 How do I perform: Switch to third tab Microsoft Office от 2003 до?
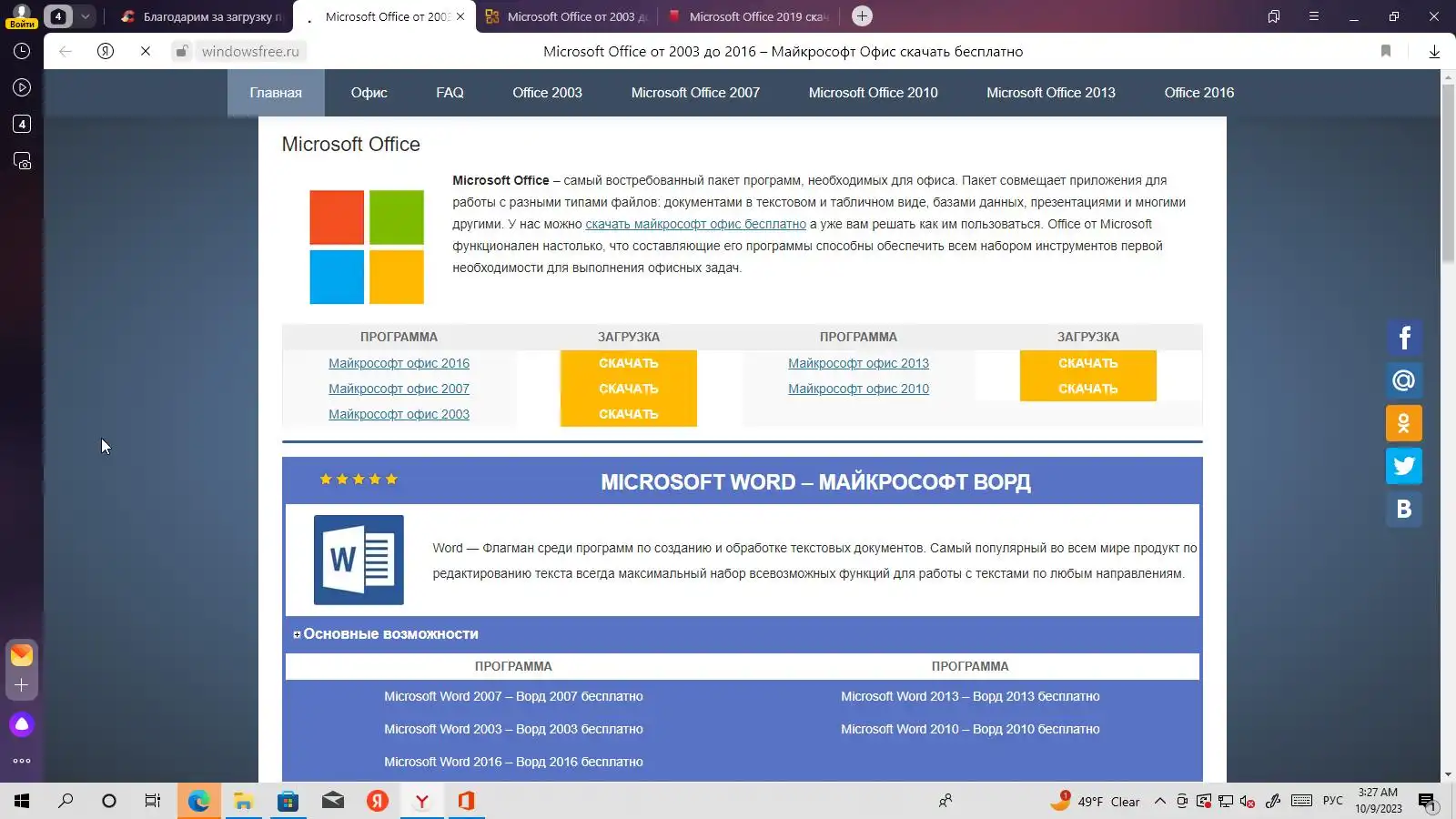[x=566, y=16]
